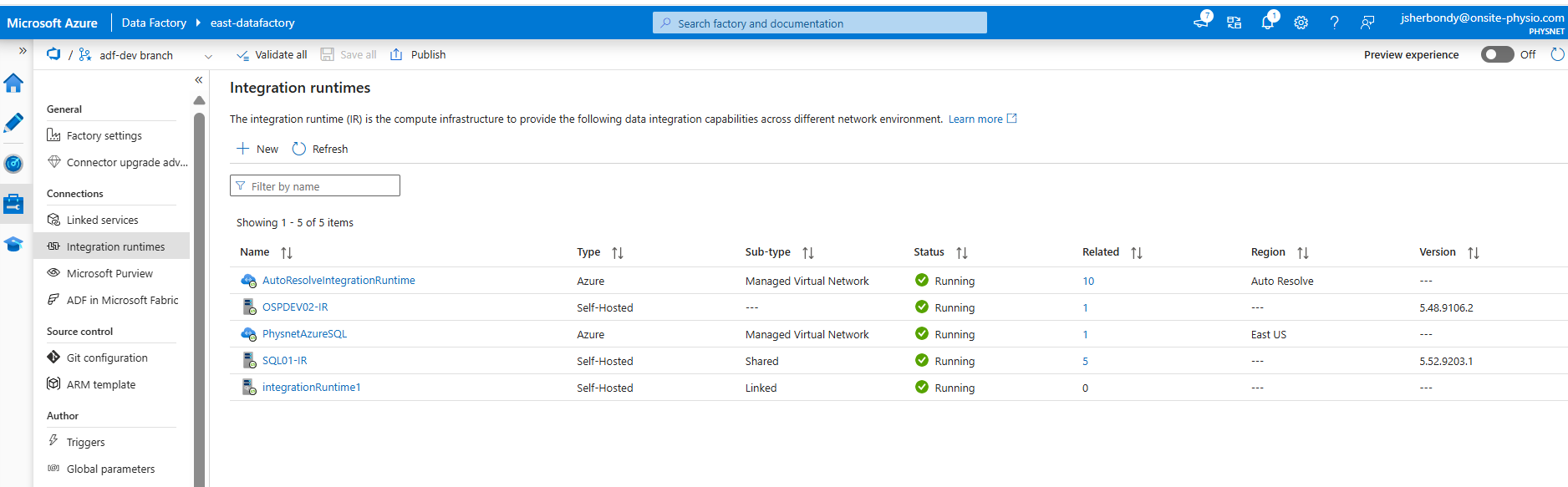The height and width of the screenshot is (487, 1568).
Task: Open Linked services in the sidebar
Action: pos(102,220)
